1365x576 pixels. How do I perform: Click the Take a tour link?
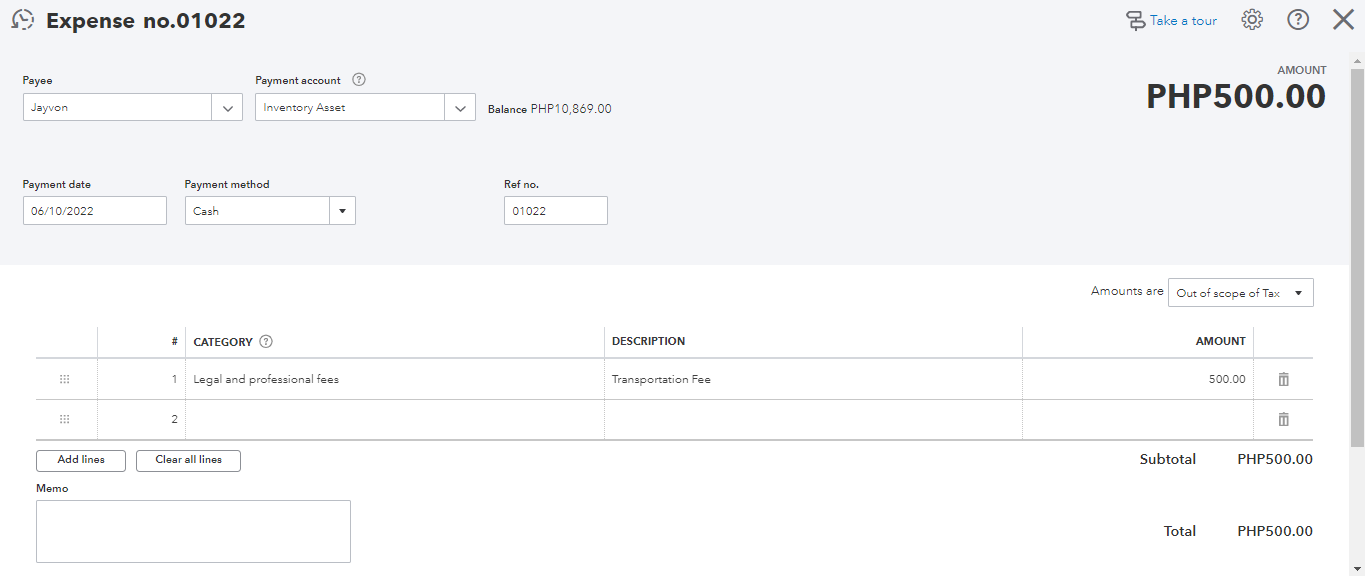point(1172,20)
